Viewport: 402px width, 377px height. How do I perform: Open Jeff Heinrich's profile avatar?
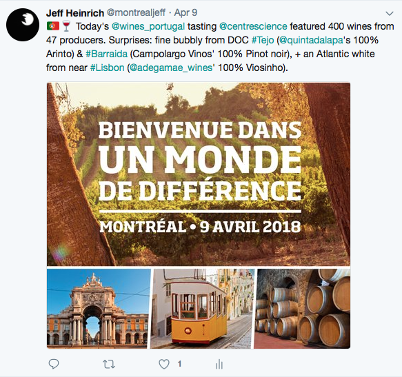coord(23,25)
